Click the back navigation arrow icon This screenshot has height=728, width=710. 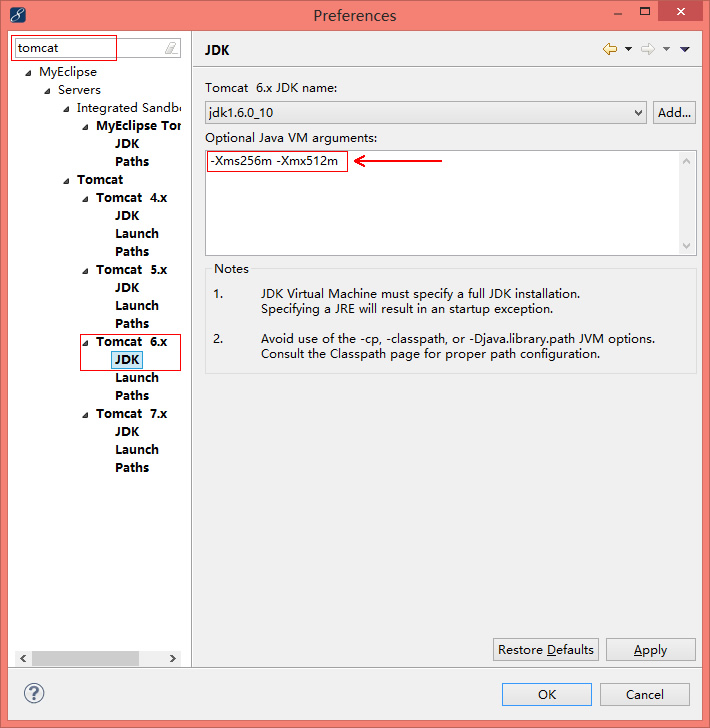pos(610,49)
